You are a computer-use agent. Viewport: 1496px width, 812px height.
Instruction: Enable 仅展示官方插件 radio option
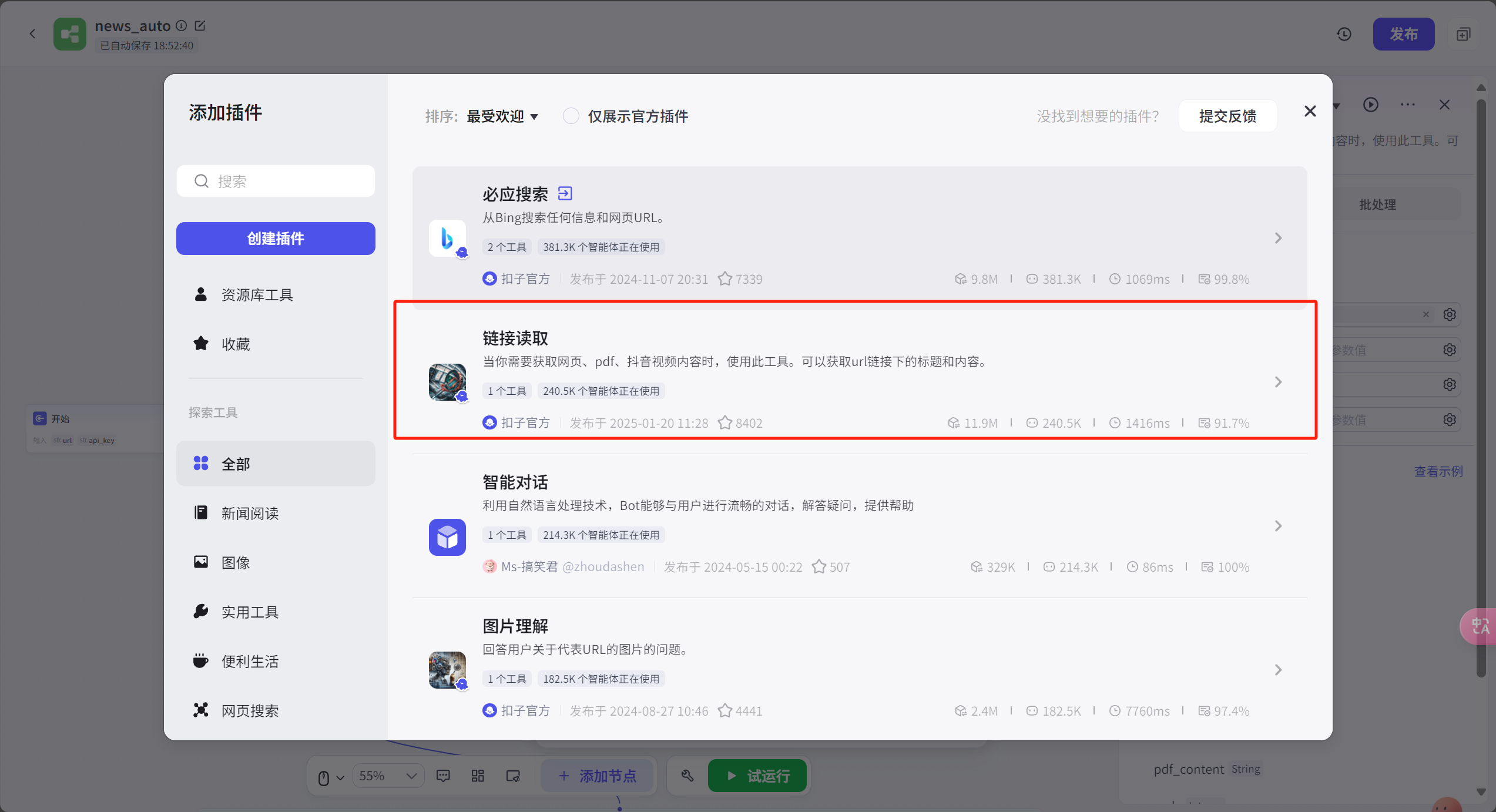571,116
